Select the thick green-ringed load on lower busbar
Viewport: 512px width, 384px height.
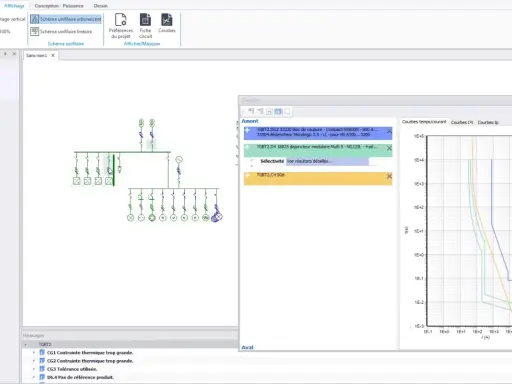[152, 218]
